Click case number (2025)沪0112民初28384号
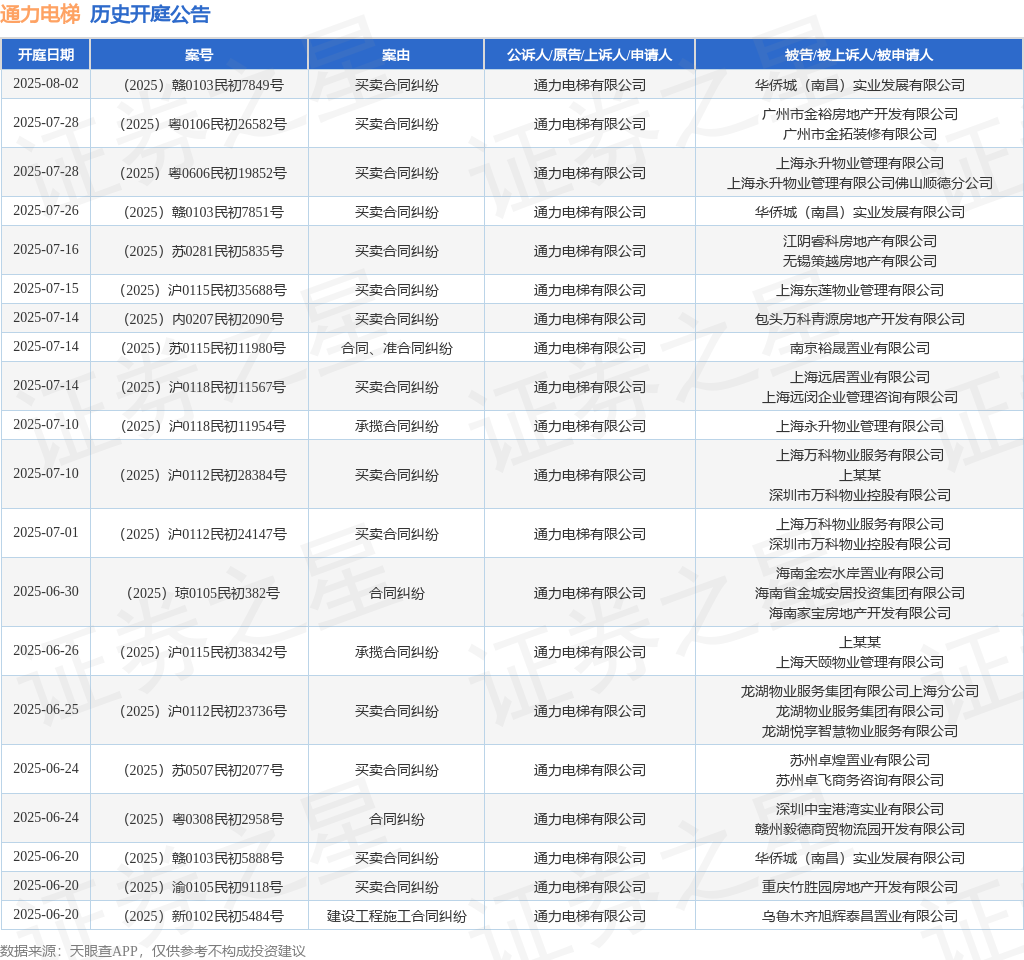This screenshot has width=1024, height=960. coord(203,475)
